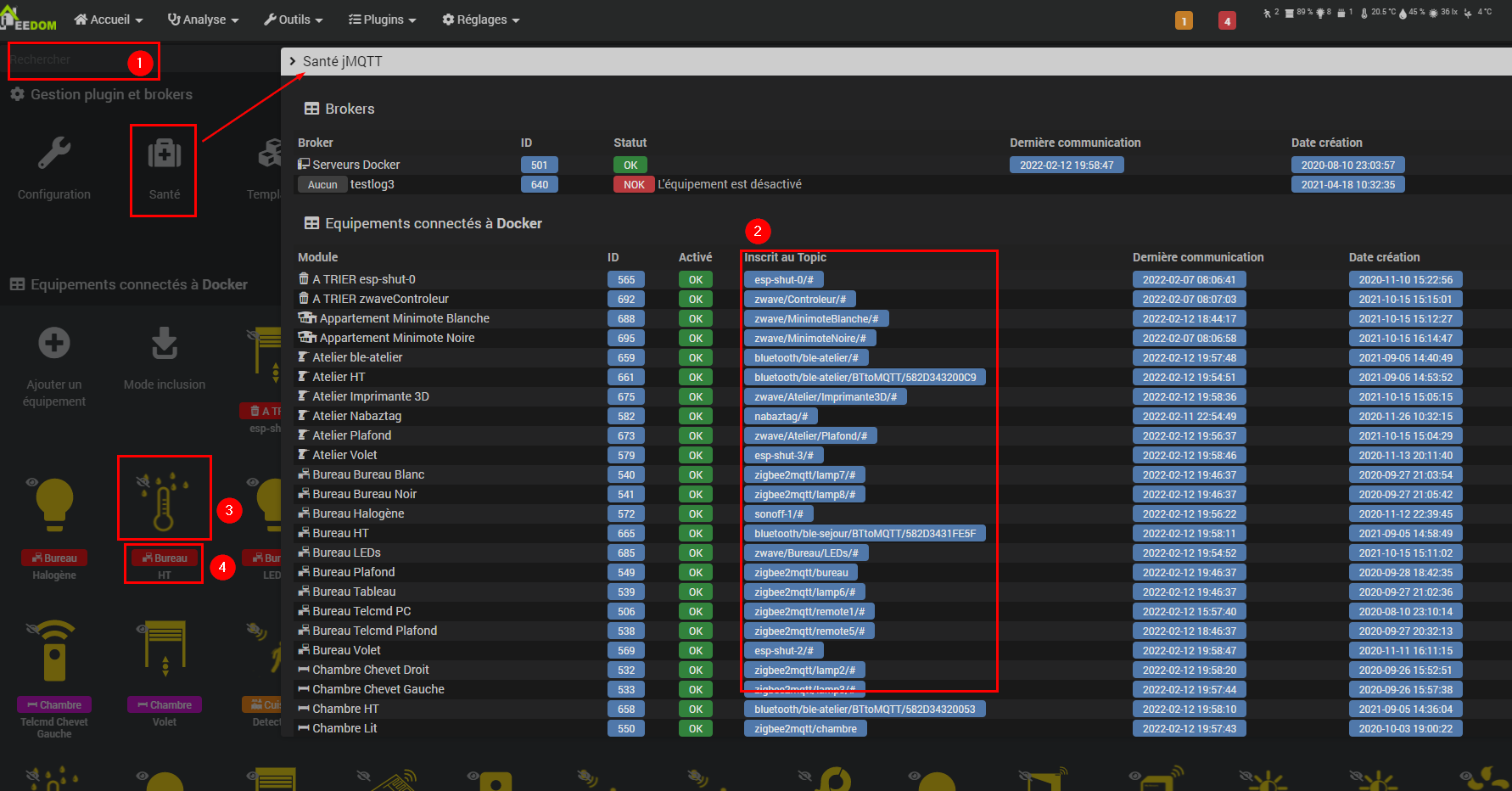Open the Bureau HT thermometer equipment icon
Screen dimensions: 1512x791
click(x=164, y=501)
